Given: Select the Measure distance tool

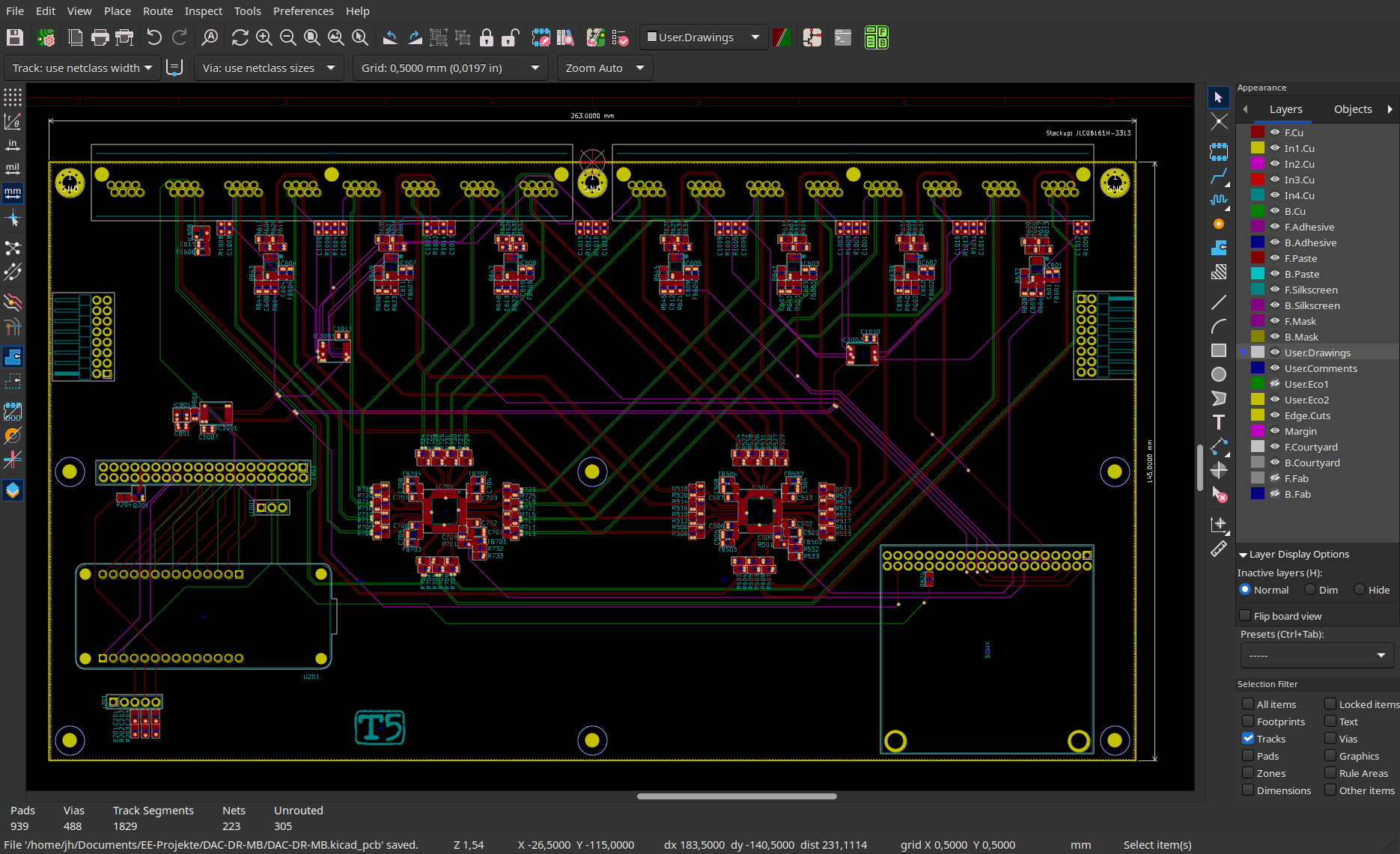Looking at the screenshot, I should pos(1219,549).
